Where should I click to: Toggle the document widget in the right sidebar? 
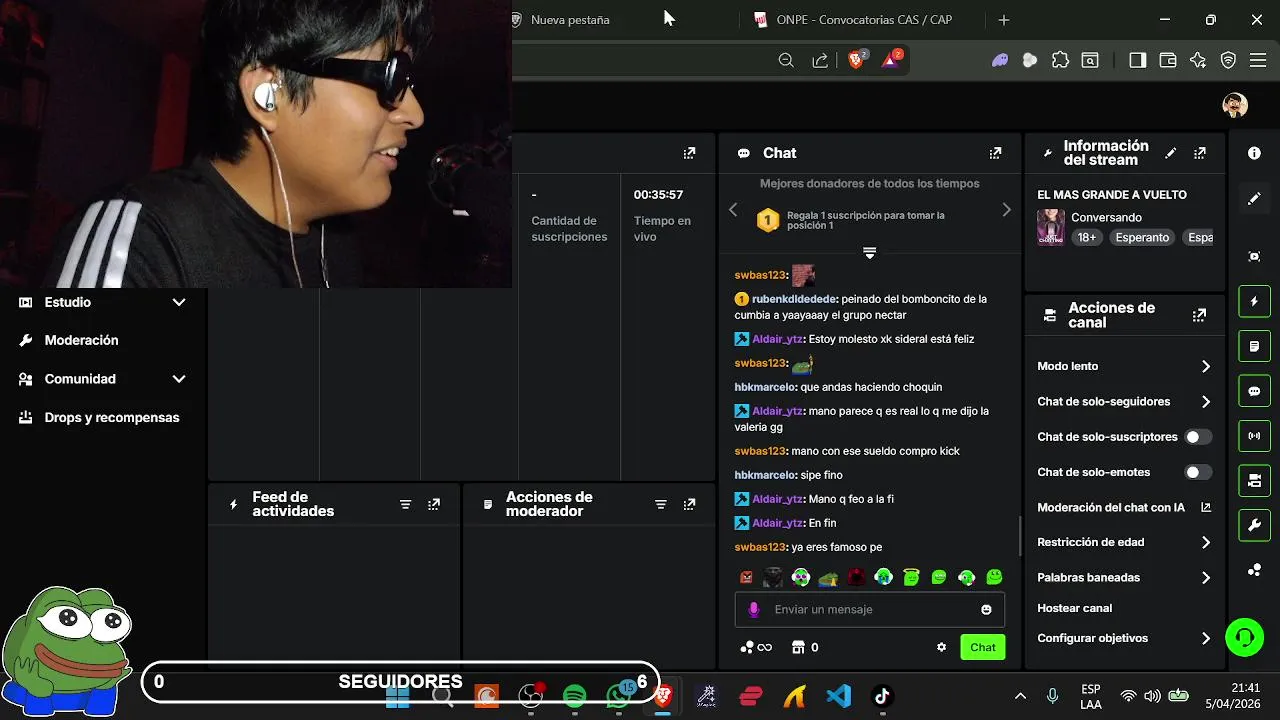[x=1254, y=346]
